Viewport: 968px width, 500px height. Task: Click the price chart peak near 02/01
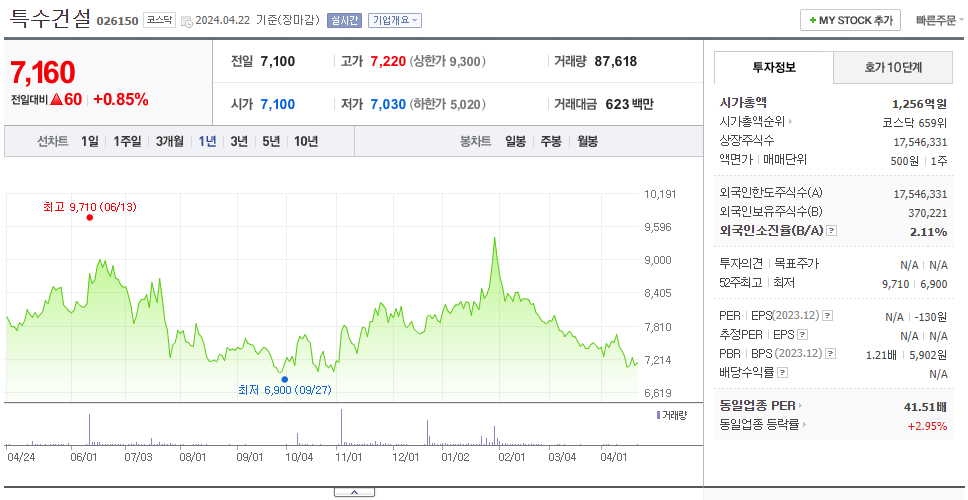point(494,240)
